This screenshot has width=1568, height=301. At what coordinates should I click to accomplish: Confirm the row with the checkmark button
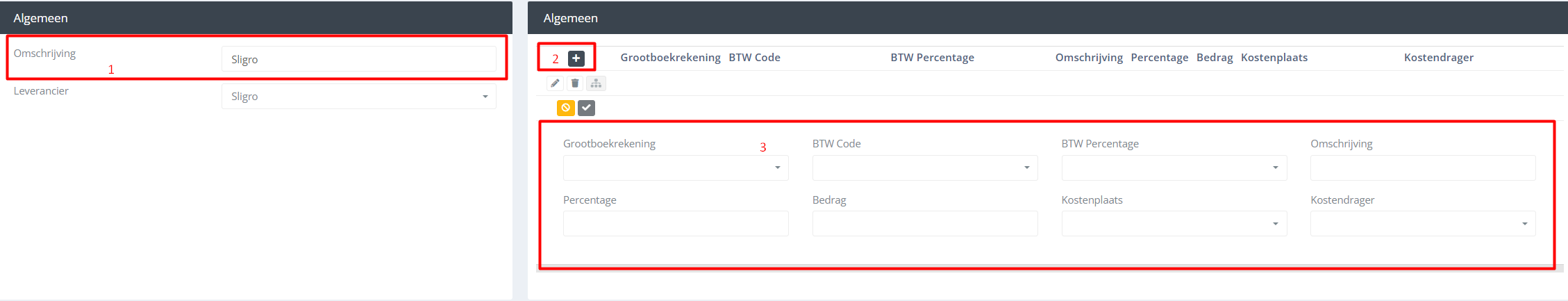[587, 108]
